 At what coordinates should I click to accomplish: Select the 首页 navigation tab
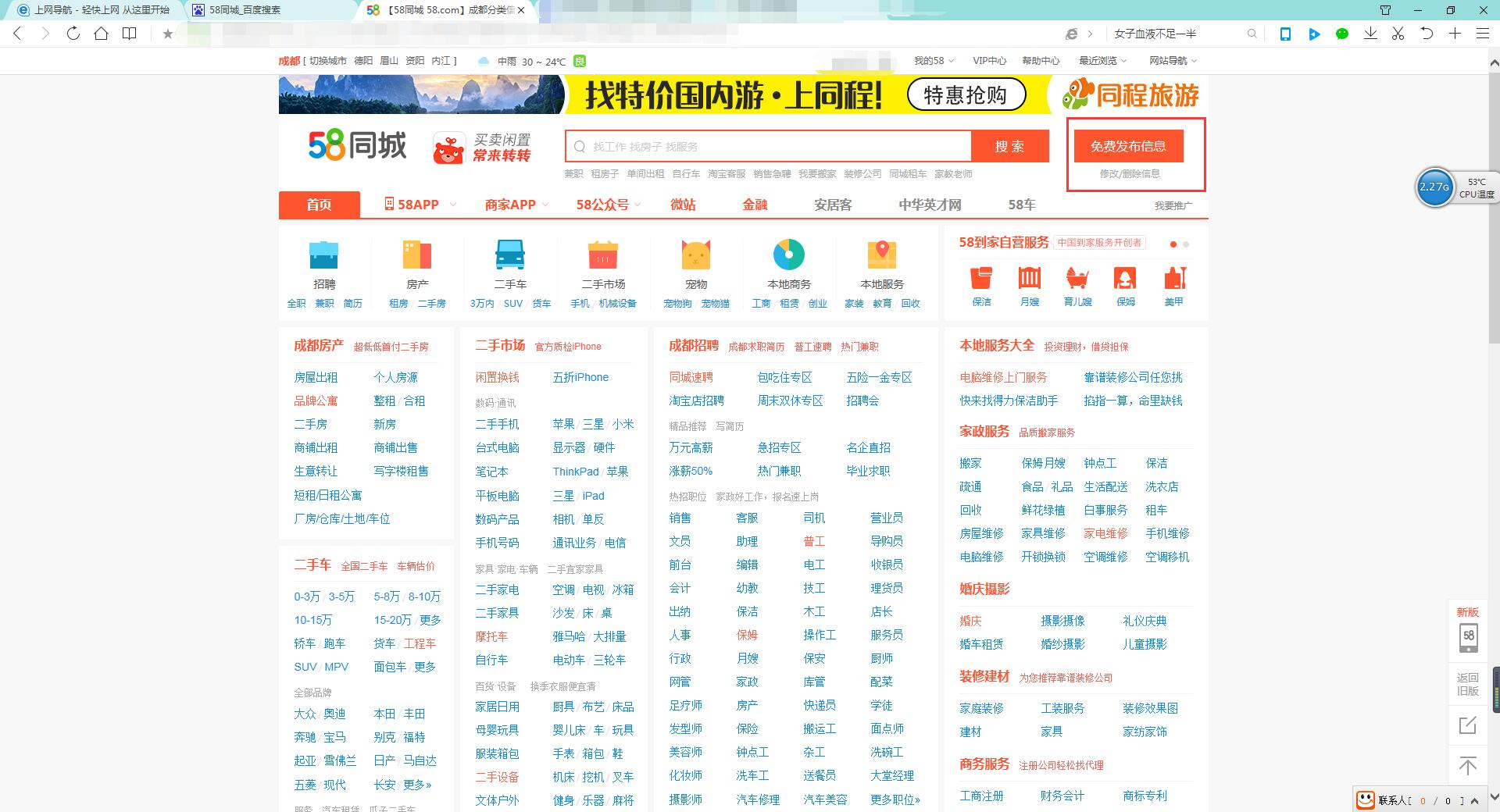319,205
